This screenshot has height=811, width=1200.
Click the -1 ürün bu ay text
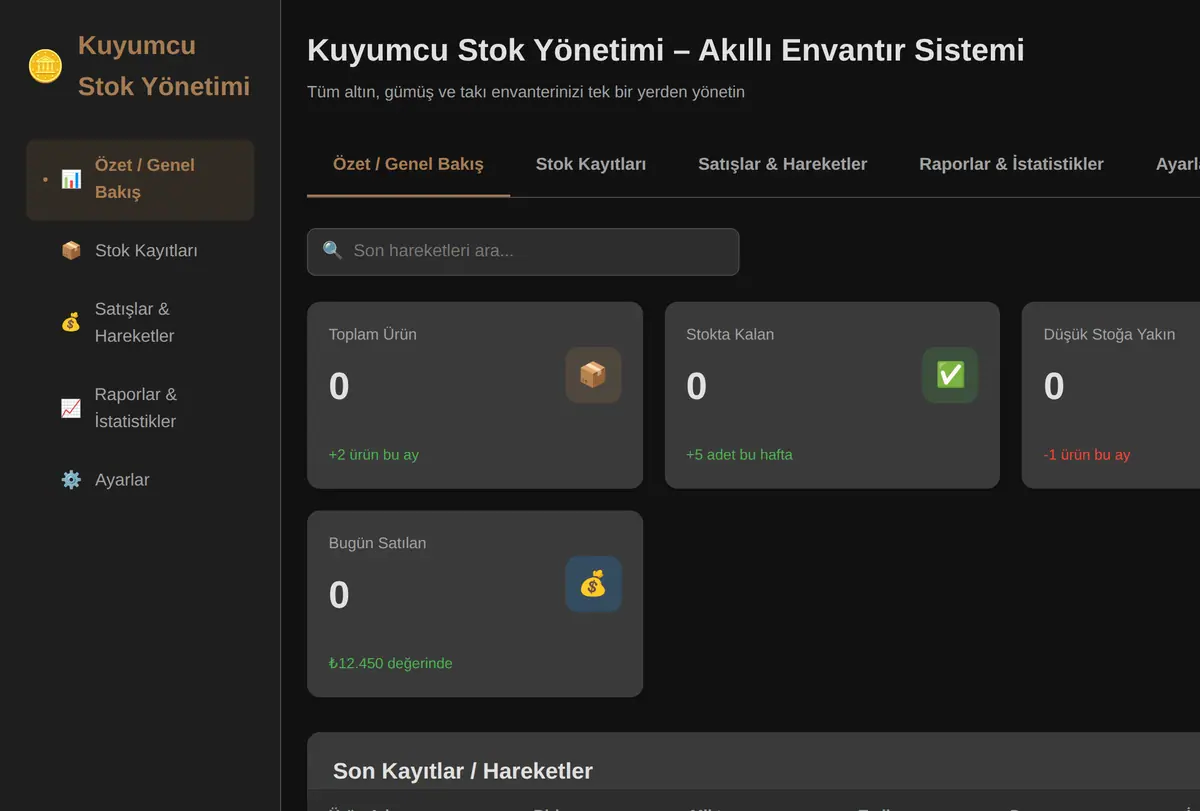tap(1087, 454)
